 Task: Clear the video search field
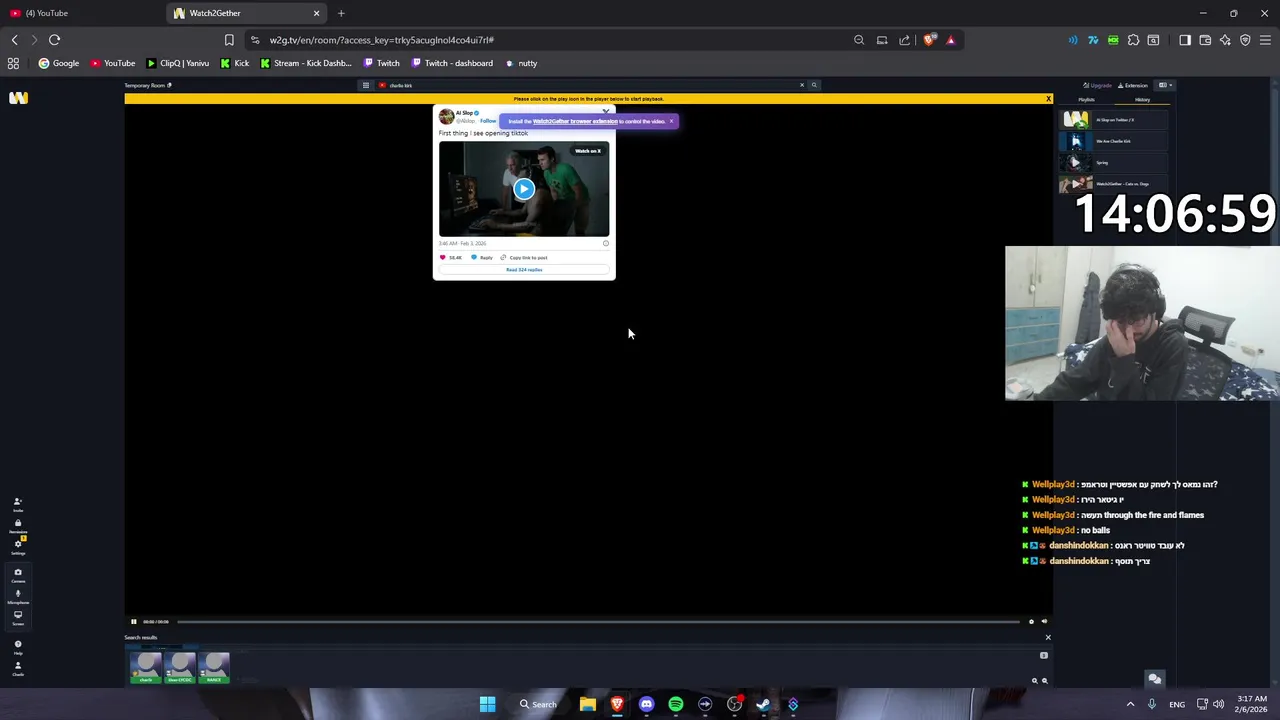tap(801, 85)
